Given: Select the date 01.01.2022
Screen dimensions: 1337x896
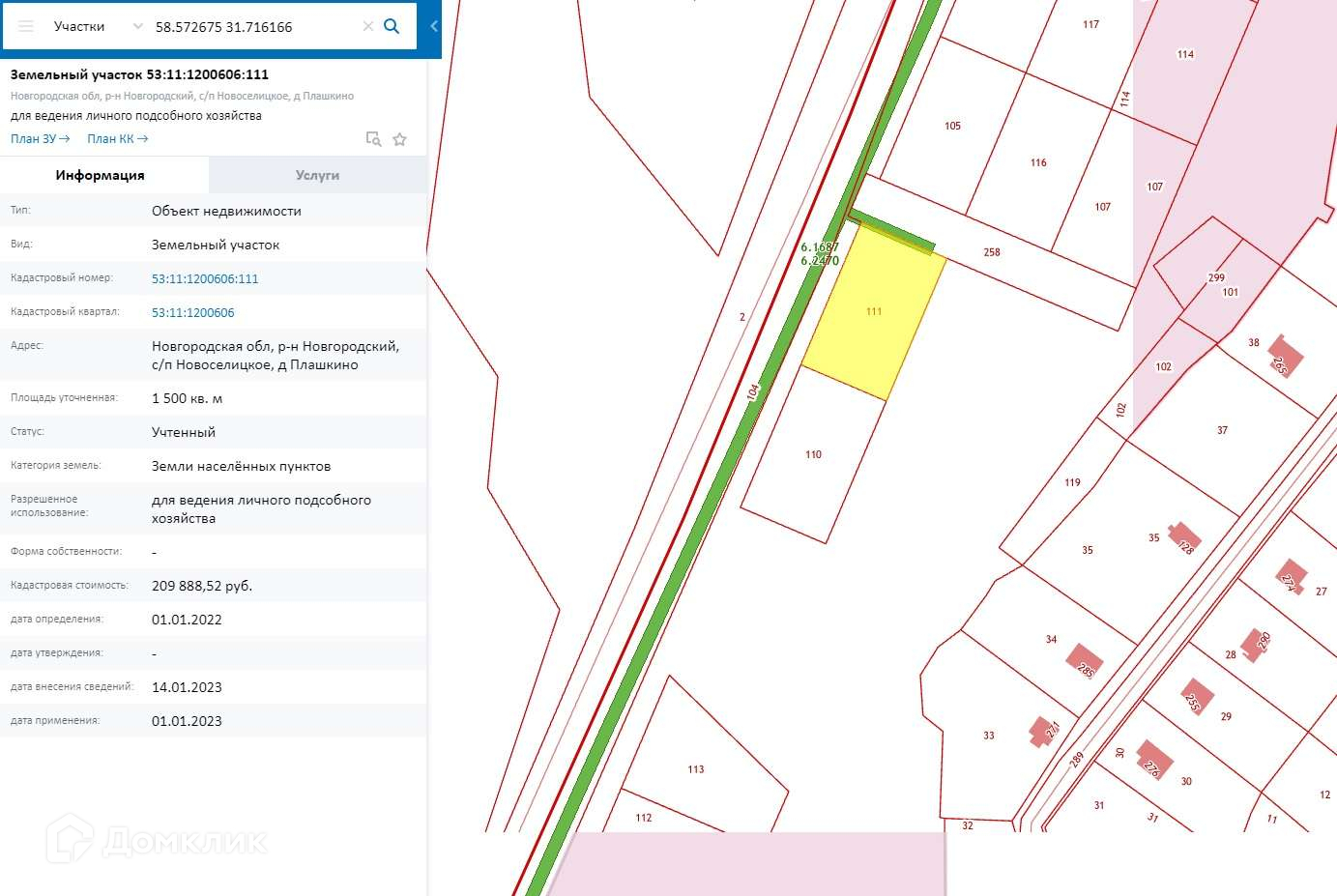Looking at the screenshot, I should click(187, 620).
